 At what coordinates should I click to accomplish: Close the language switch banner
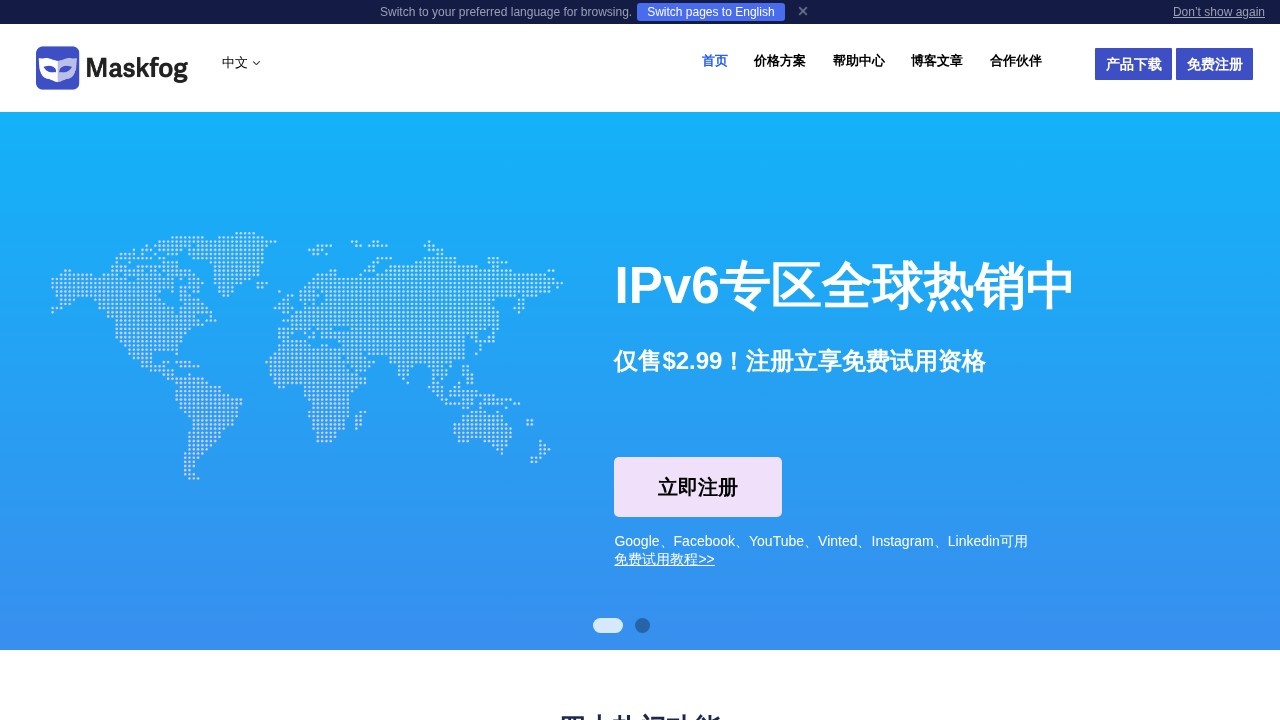[x=802, y=11]
